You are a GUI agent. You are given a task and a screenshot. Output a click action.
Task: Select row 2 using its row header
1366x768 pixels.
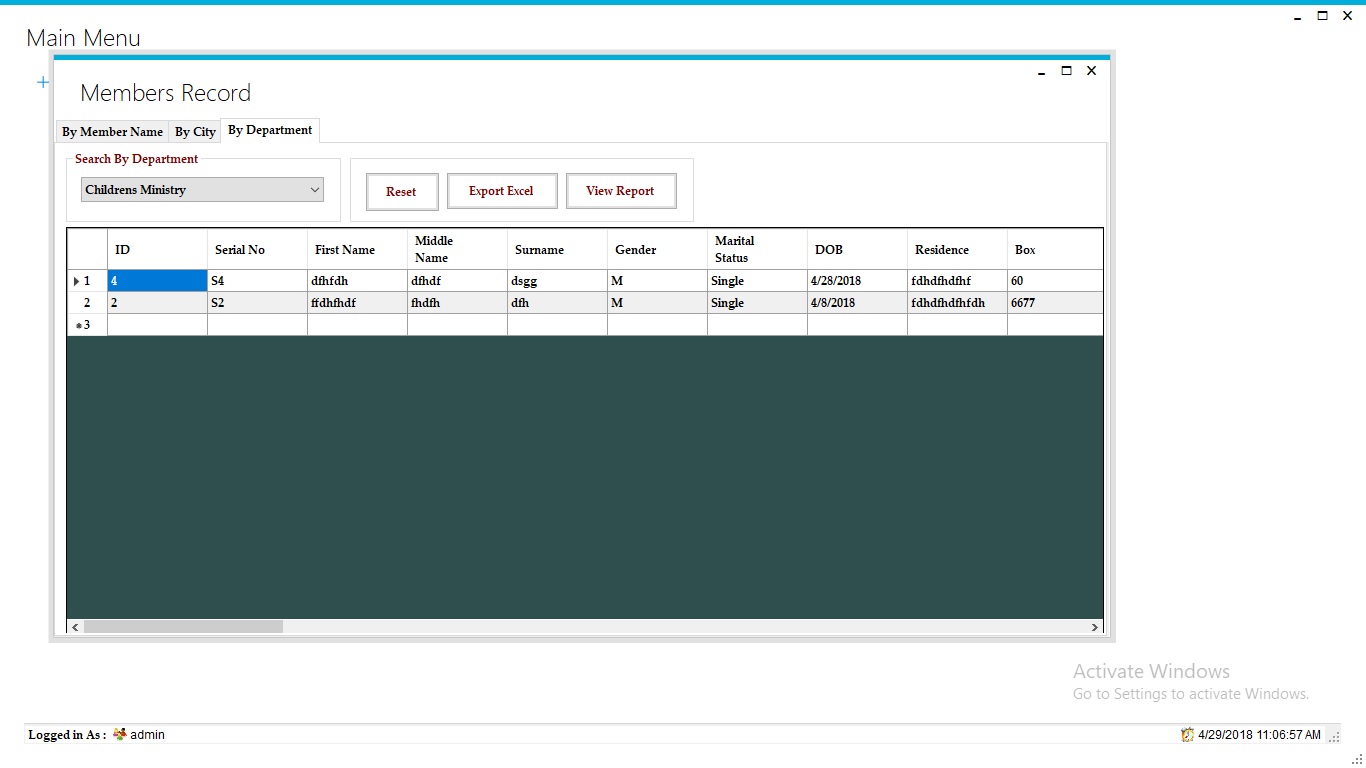point(86,303)
